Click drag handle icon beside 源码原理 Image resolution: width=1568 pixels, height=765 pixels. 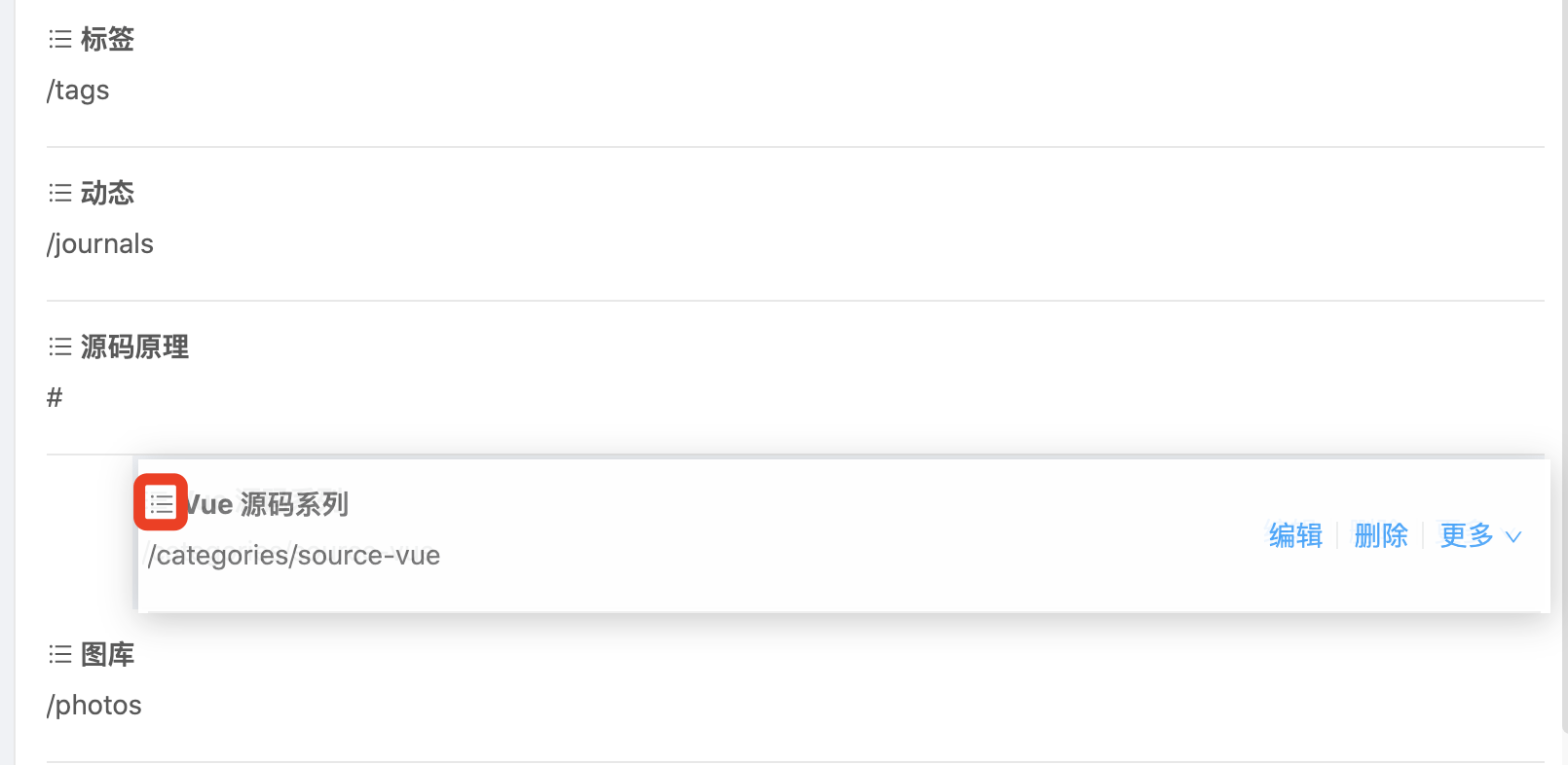pos(60,347)
